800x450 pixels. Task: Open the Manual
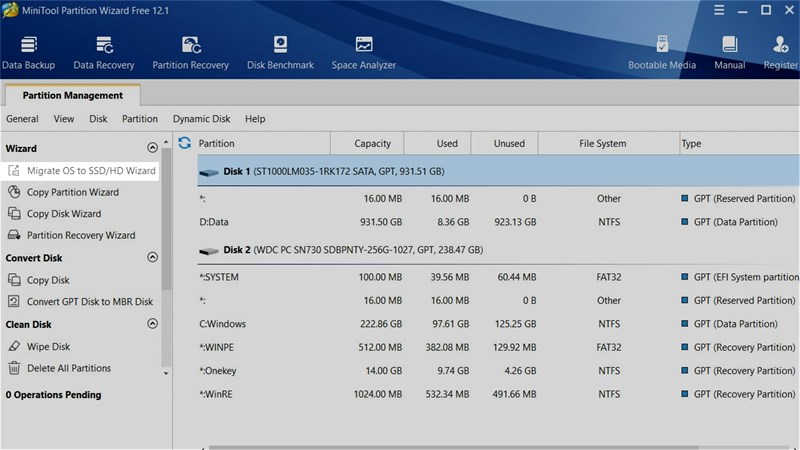tap(730, 53)
